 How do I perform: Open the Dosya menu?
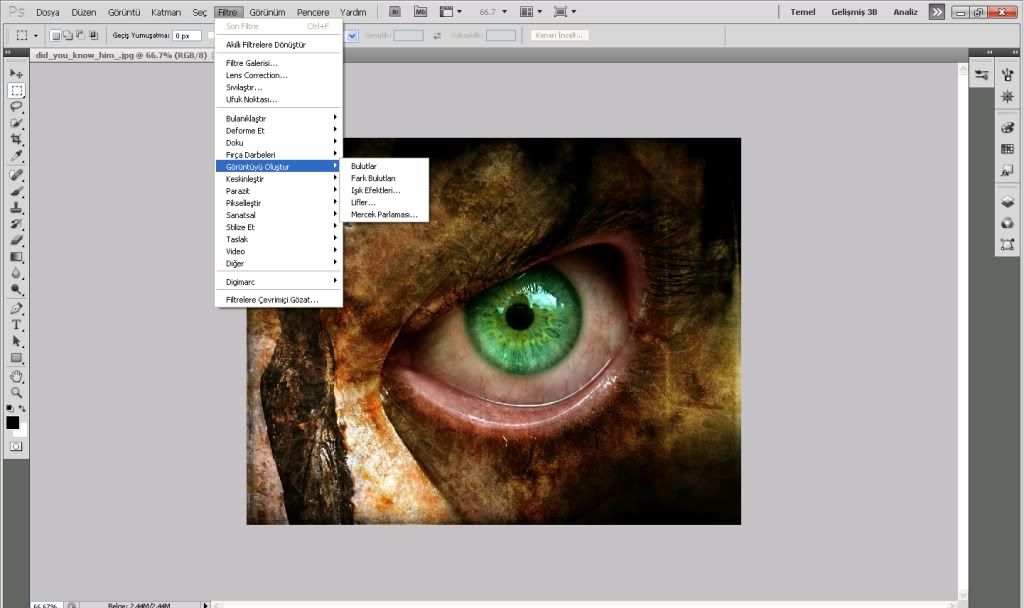pos(48,12)
